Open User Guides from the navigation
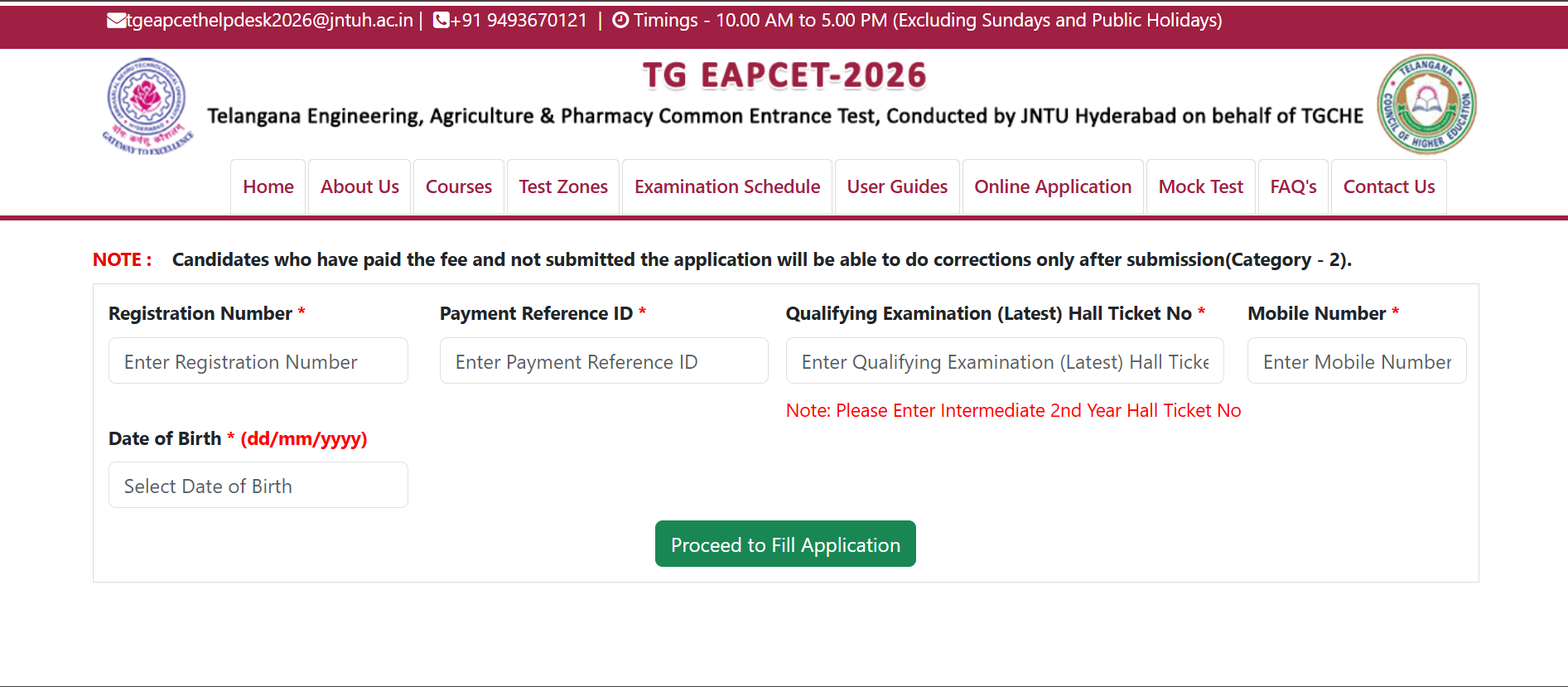This screenshot has width=1568, height=687. pos(897,187)
